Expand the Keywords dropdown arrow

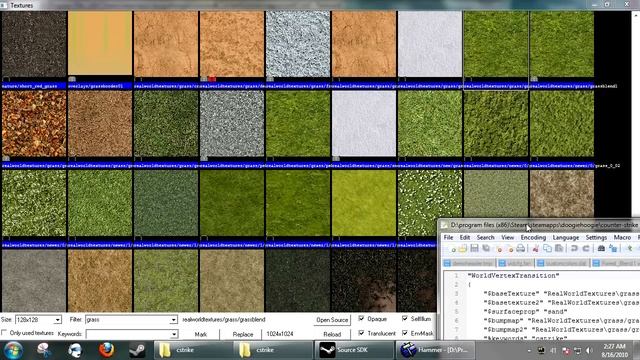[x=173, y=334]
